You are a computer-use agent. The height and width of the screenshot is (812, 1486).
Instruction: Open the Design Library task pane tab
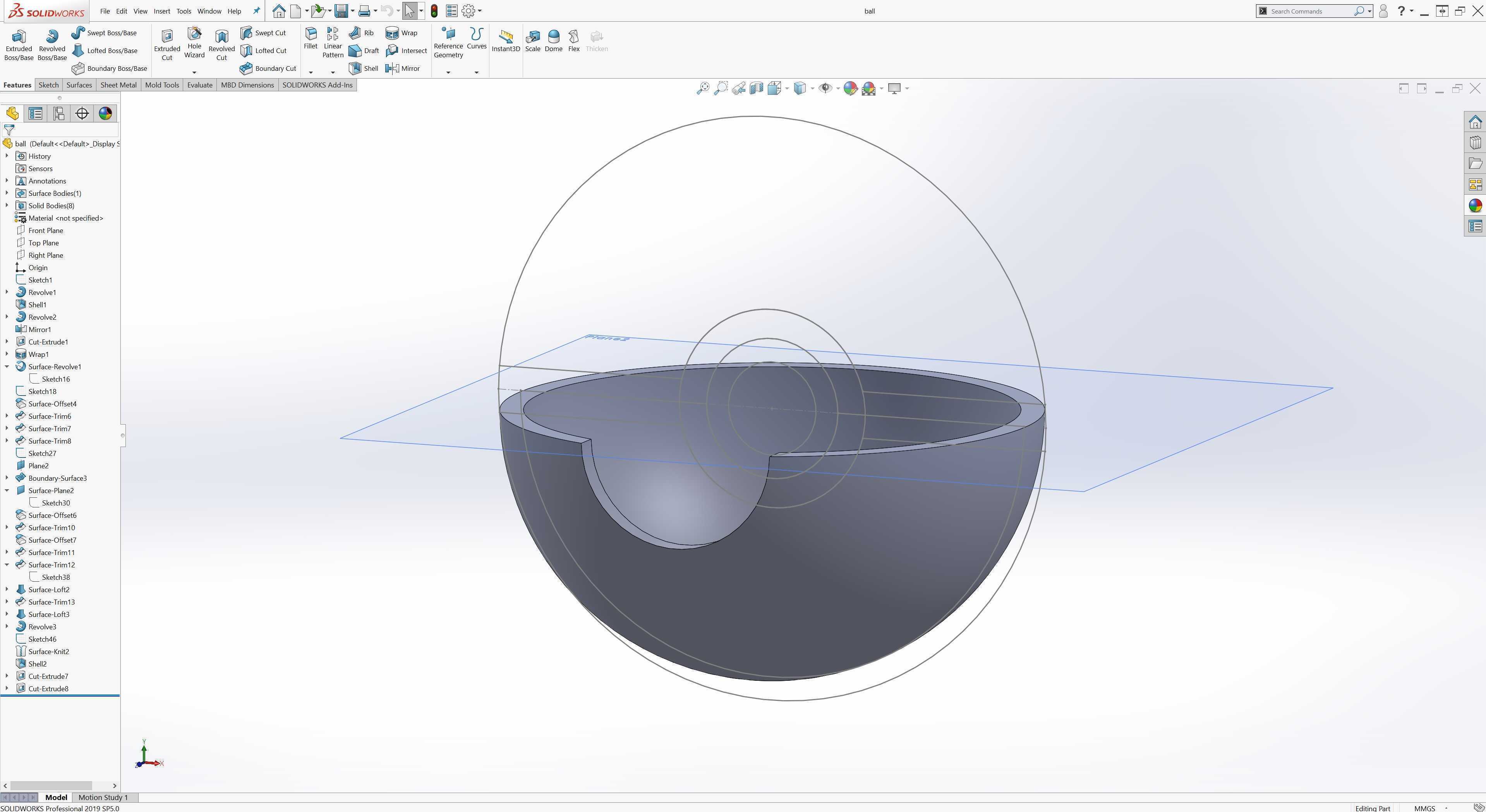click(1475, 143)
